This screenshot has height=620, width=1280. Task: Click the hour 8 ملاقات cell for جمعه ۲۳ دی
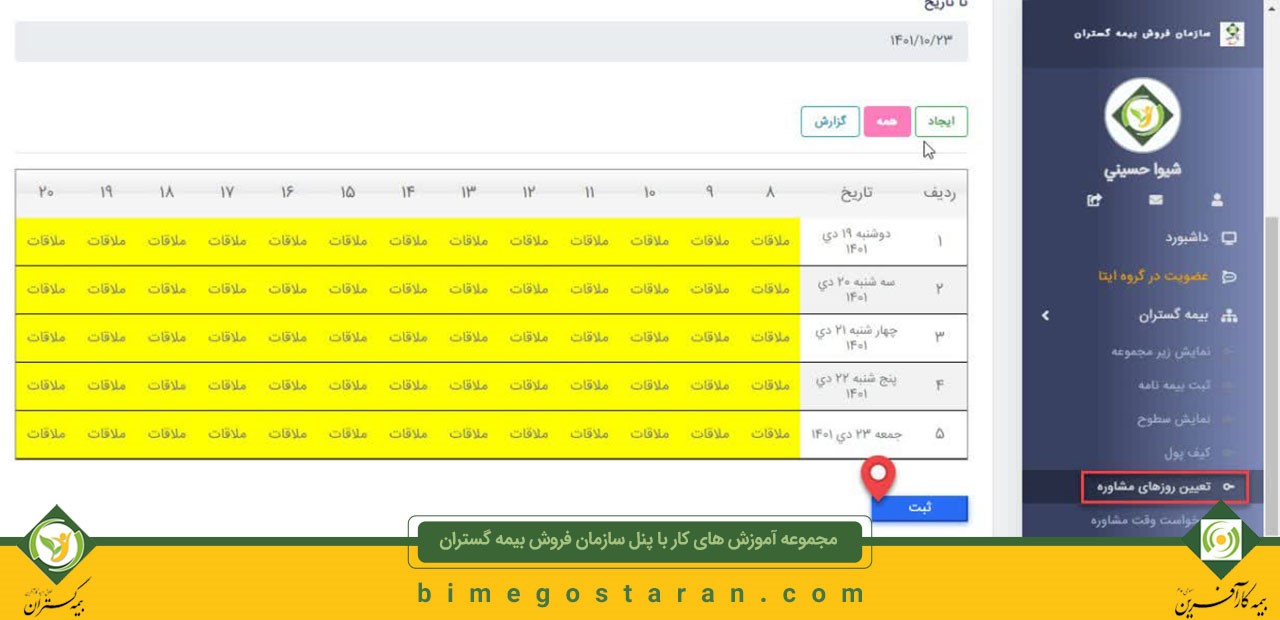(x=769, y=434)
